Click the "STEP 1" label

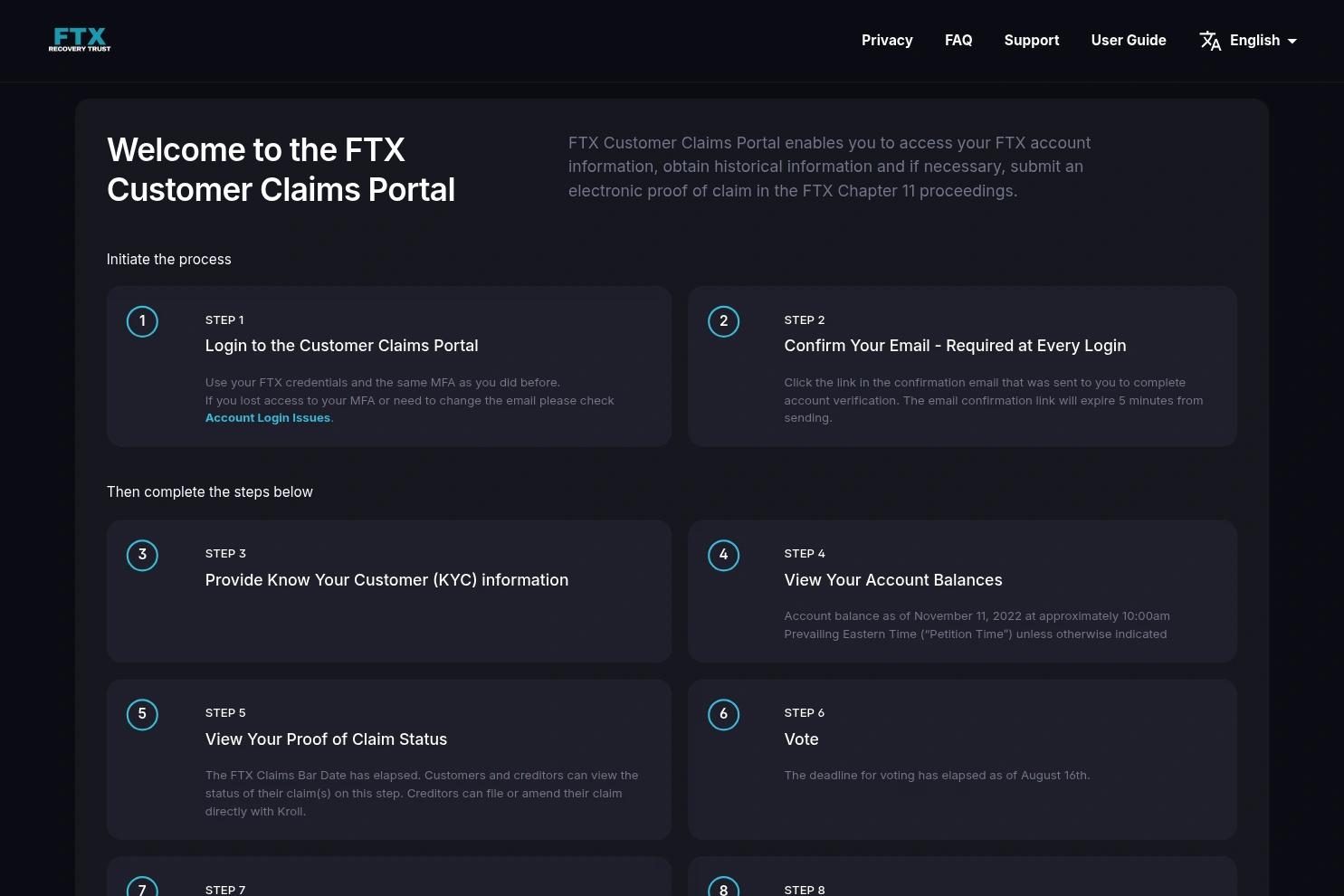(x=224, y=320)
